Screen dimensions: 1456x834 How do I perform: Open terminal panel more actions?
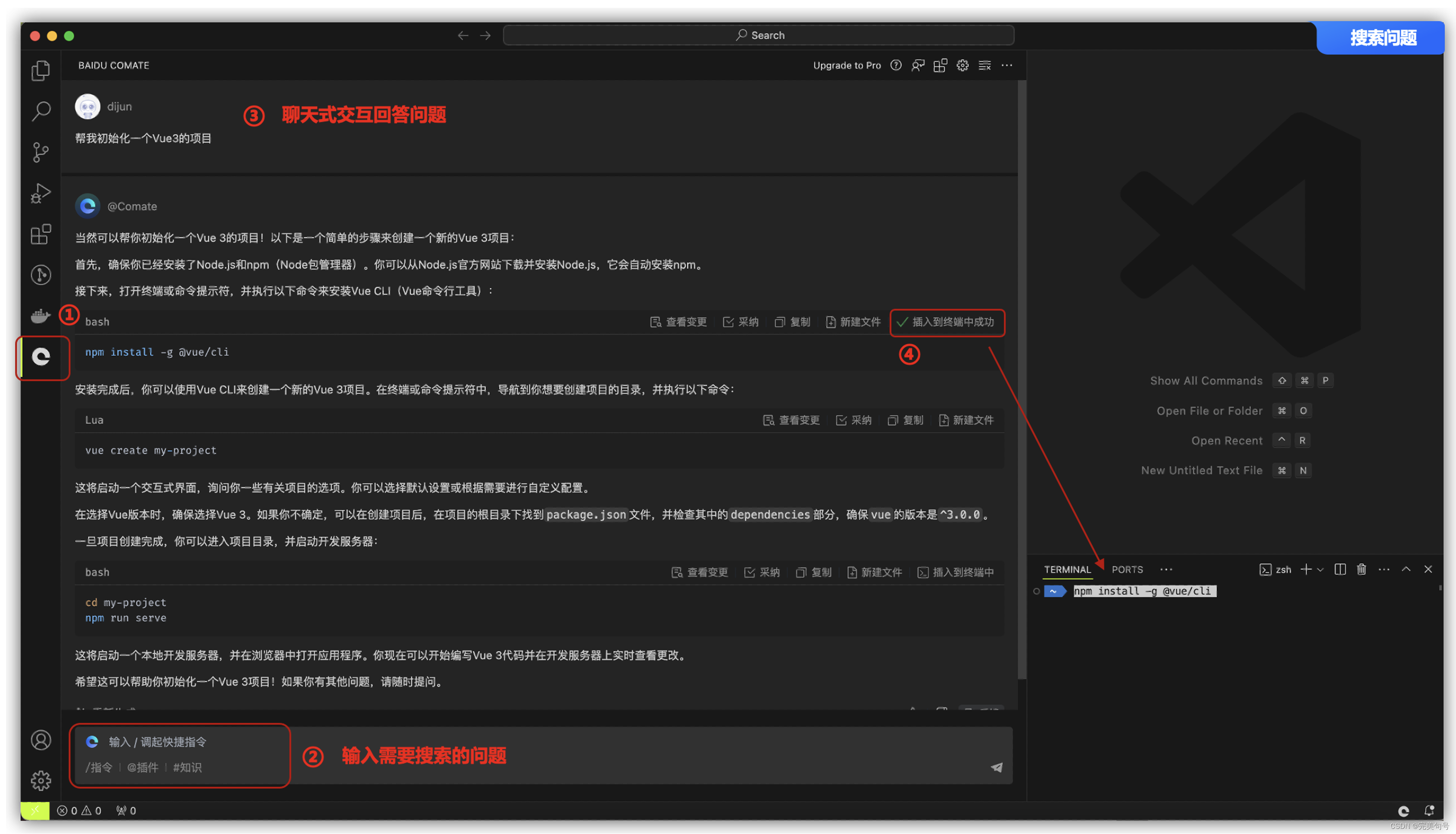(x=1384, y=569)
